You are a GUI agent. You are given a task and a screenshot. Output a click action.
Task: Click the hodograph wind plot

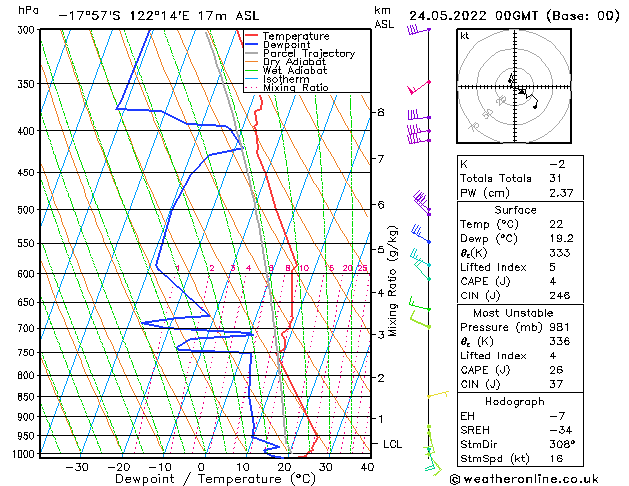click(514, 86)
